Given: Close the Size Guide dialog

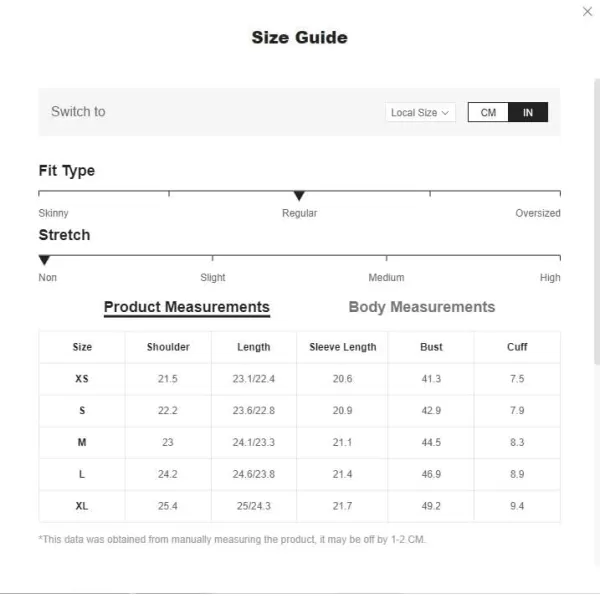Looking at the screenshot, I should pos(587,11).
